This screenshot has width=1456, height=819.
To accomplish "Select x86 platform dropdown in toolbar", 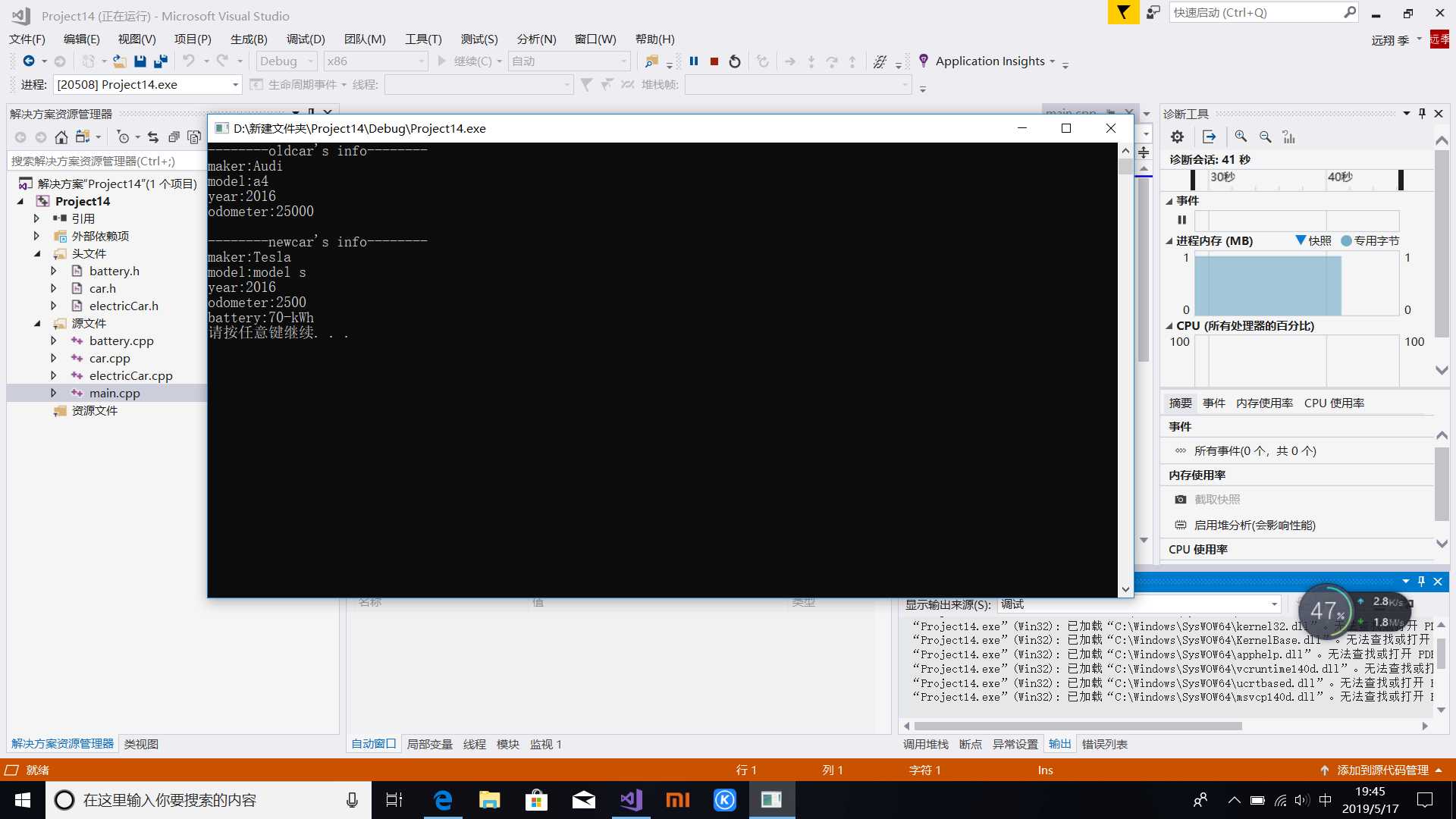I will [x=374, y=61].
